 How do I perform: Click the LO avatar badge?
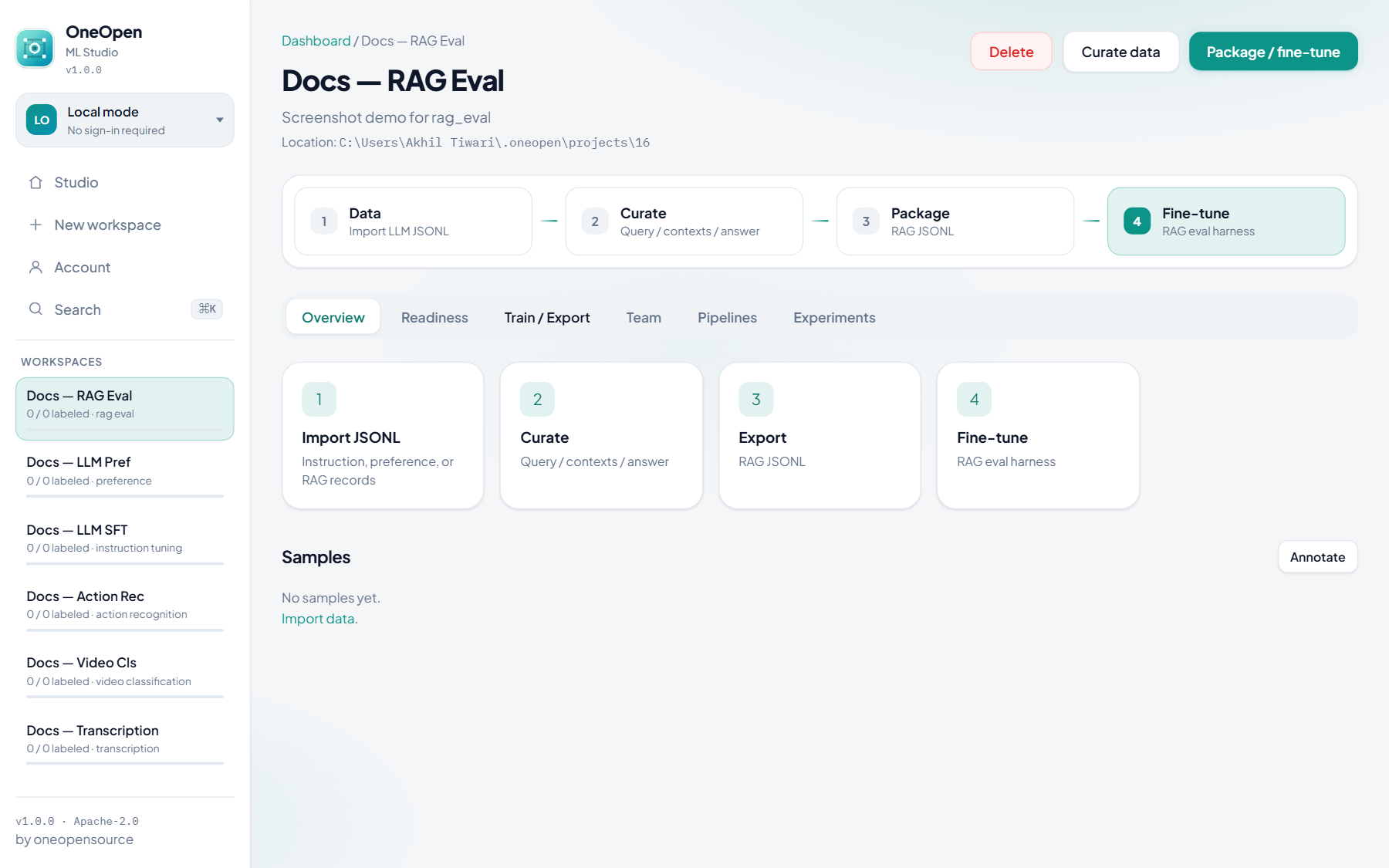click(x=42, y=120)
